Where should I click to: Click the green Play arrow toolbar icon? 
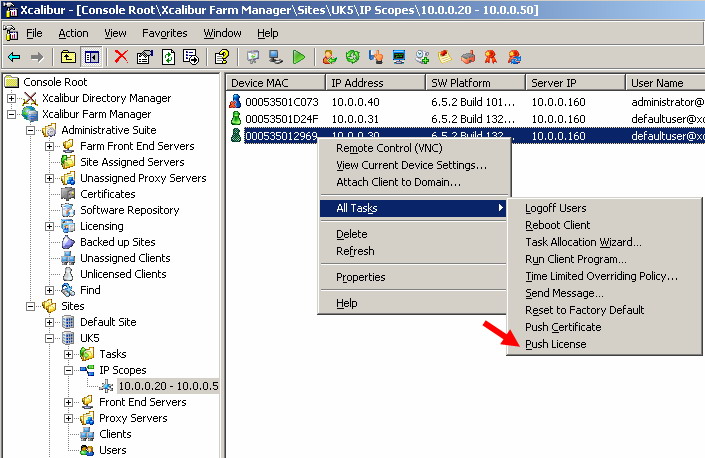299,57
